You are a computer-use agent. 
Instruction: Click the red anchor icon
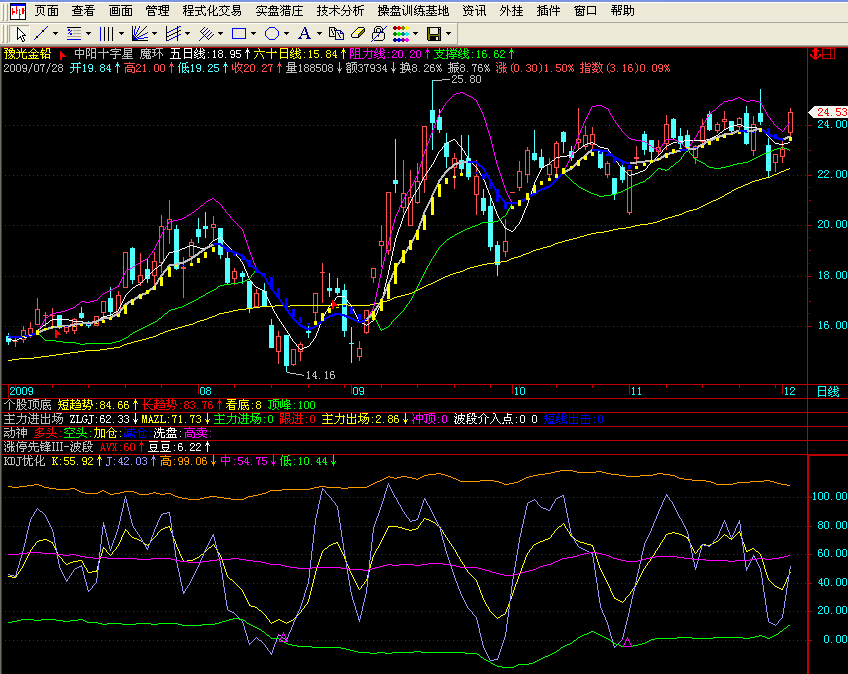pyautogui.click(x=815, y=53)
